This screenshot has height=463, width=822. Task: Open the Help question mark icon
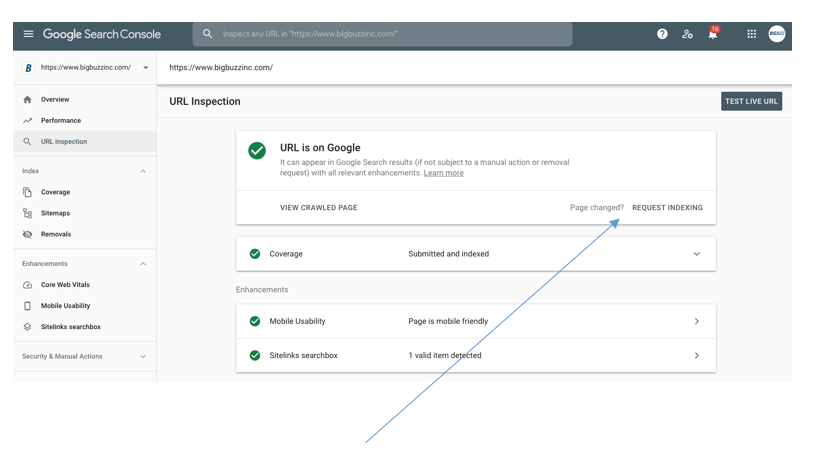[662, 34]
